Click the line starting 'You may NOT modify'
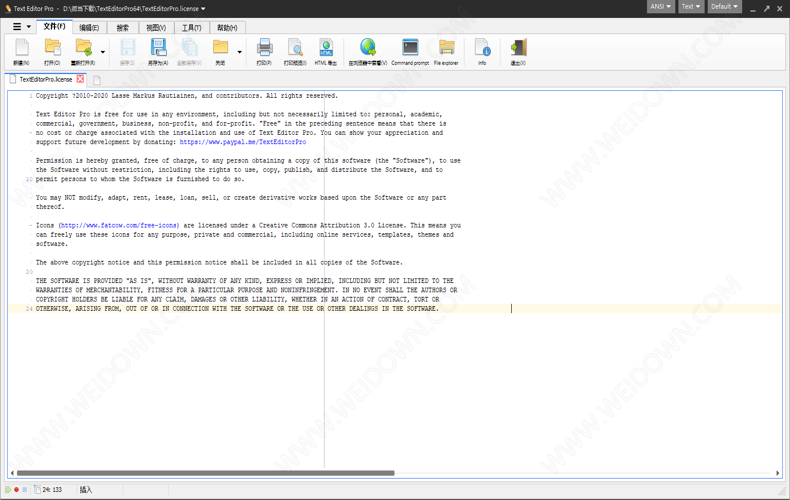The height and width of the screenshot is (500, 790). pyautogui.click(x=241, y=198)
